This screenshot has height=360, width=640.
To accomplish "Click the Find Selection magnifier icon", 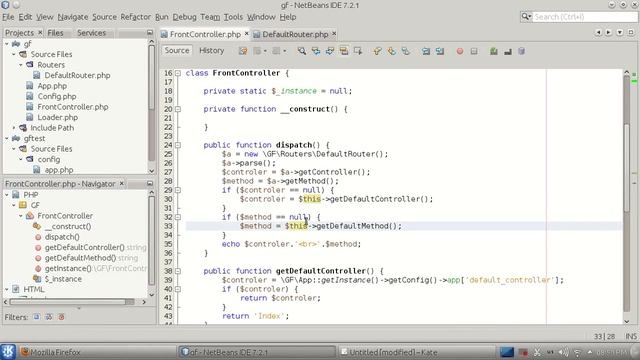I will tap(302, 51).
